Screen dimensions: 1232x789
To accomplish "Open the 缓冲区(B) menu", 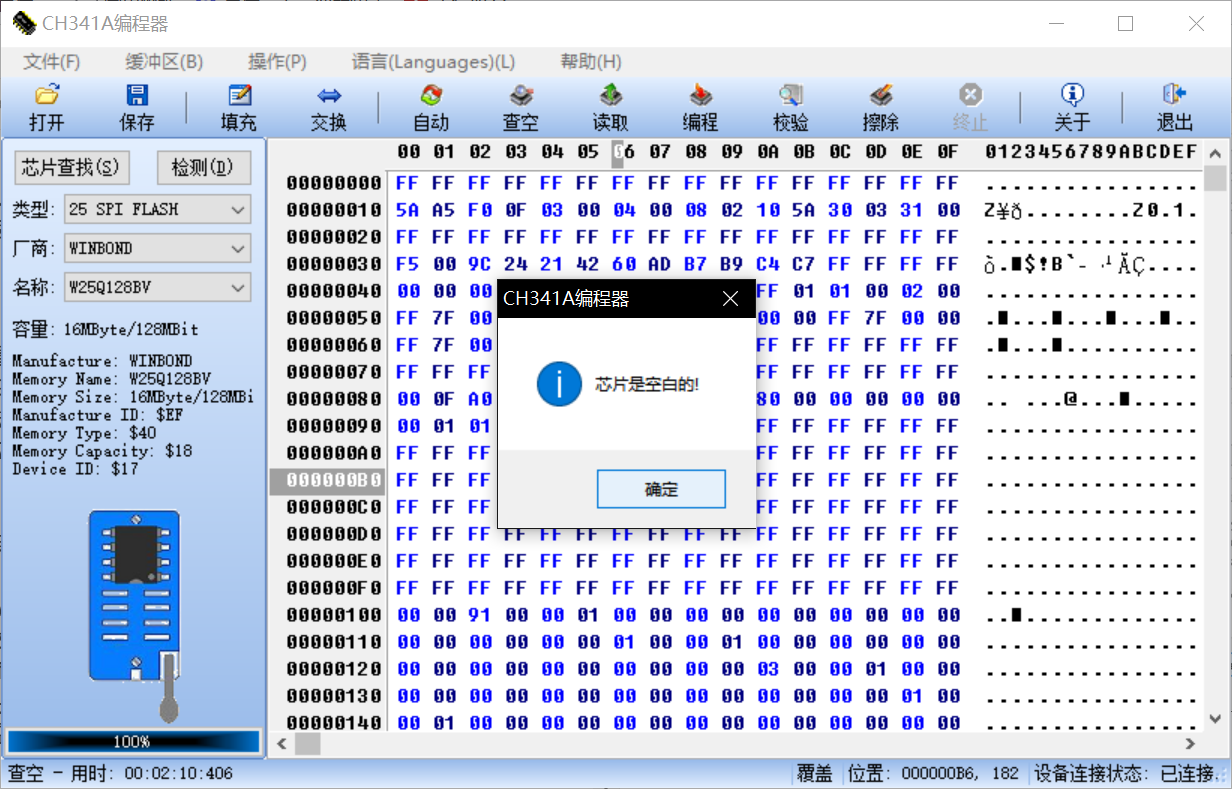I will (164, 62).
